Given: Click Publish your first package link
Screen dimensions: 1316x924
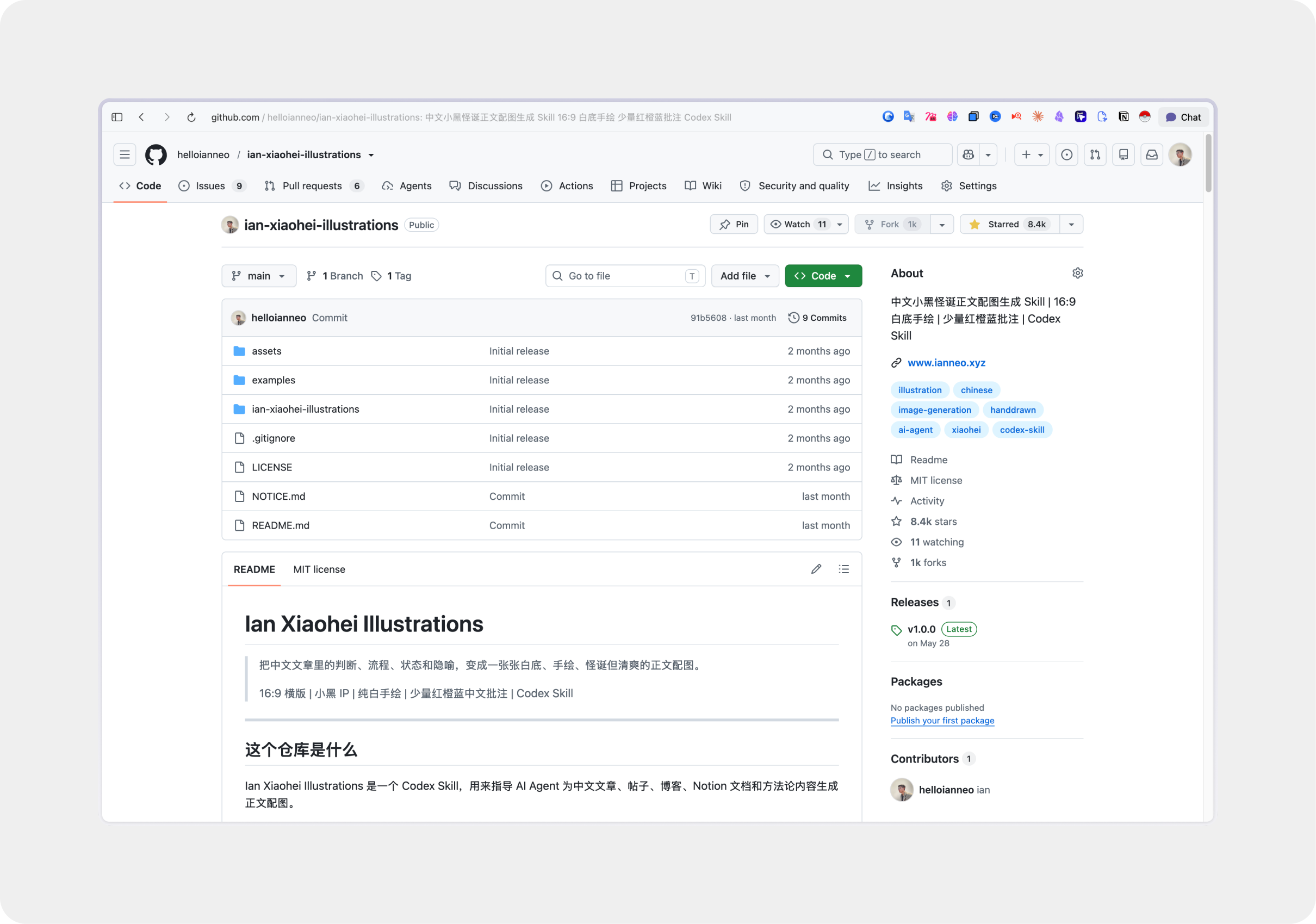Looking at the screenshot, I should coord(942,721).
